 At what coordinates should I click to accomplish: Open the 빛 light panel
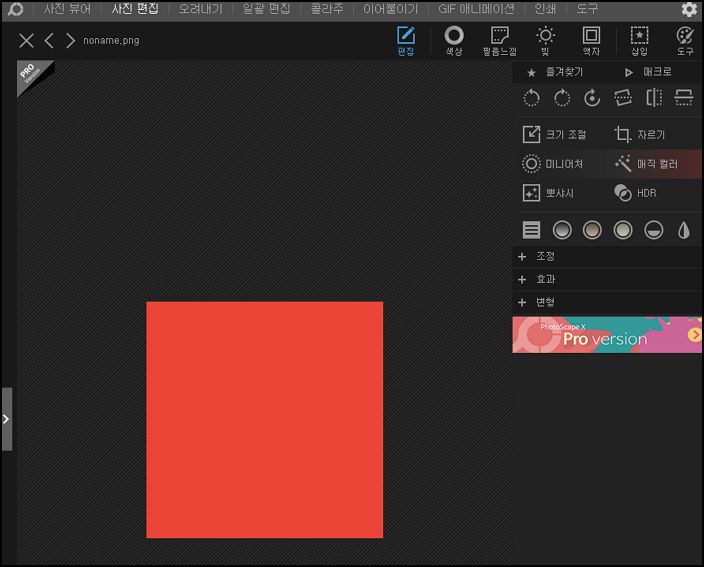click(x=545, y=41)
